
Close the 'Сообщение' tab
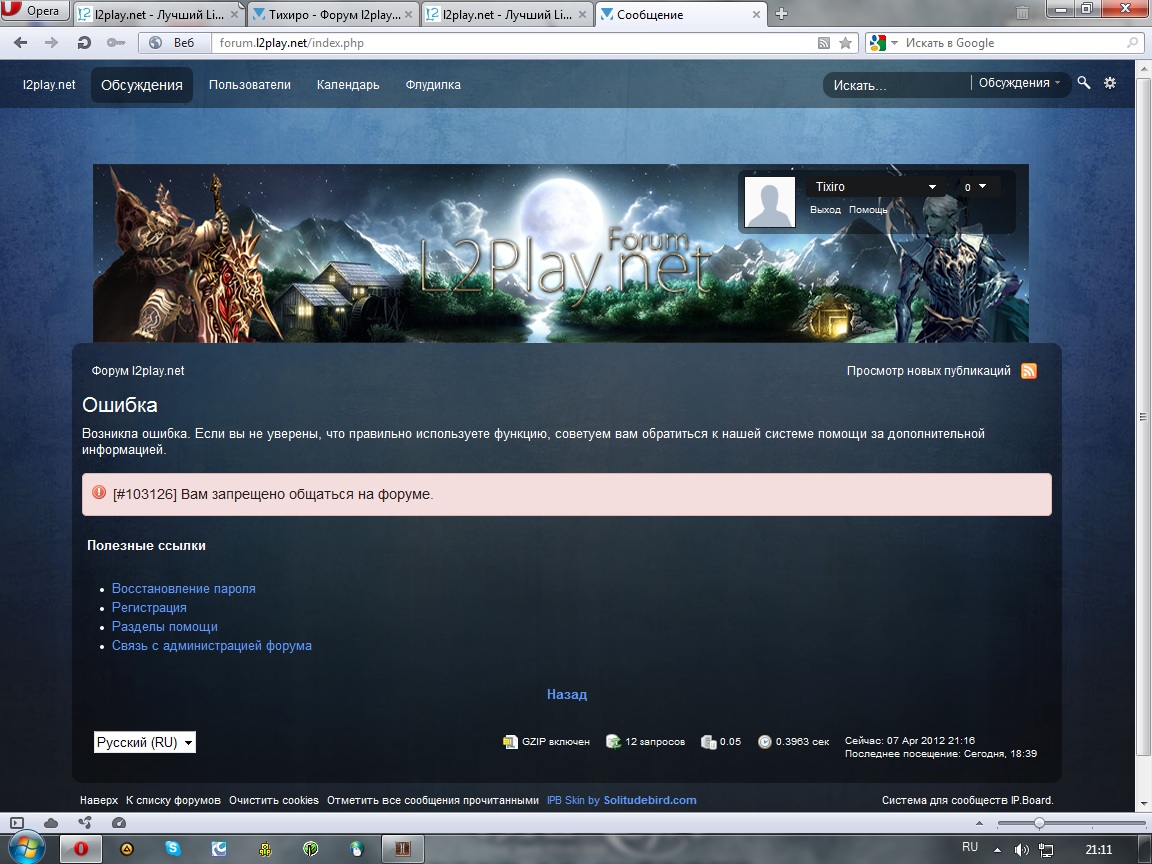pyautogui.click(x=756, y=14)
